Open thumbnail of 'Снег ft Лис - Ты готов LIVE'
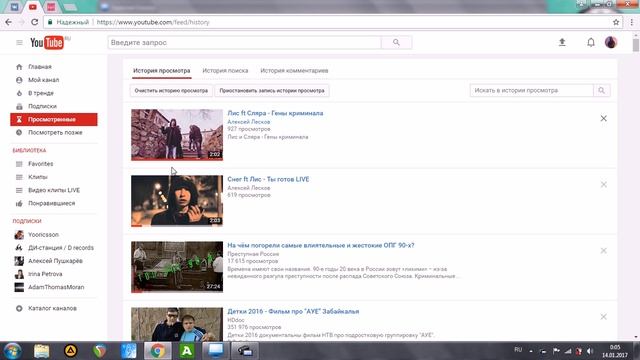 (x=177, y=201)
